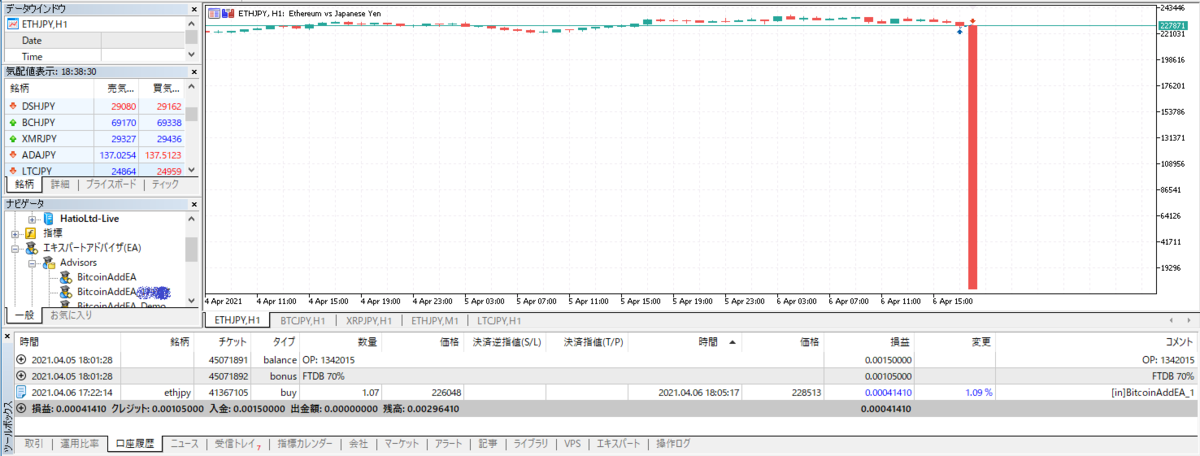This screenshot has height=456, width=1200.
Task: Click the 銘柄 column header in market watch
Action: [20, 88]
